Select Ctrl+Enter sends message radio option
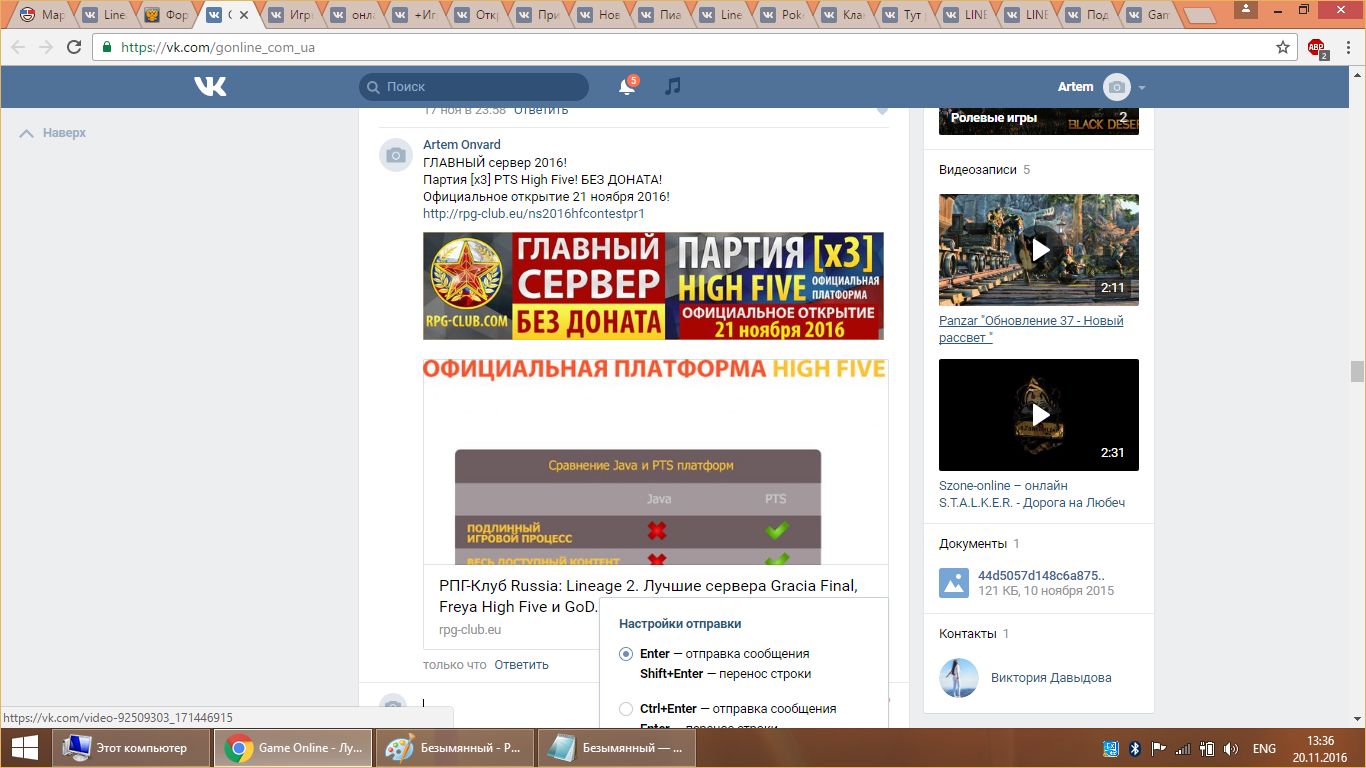The width and height of the screenshot is (1366, 768). pos(626,709)
